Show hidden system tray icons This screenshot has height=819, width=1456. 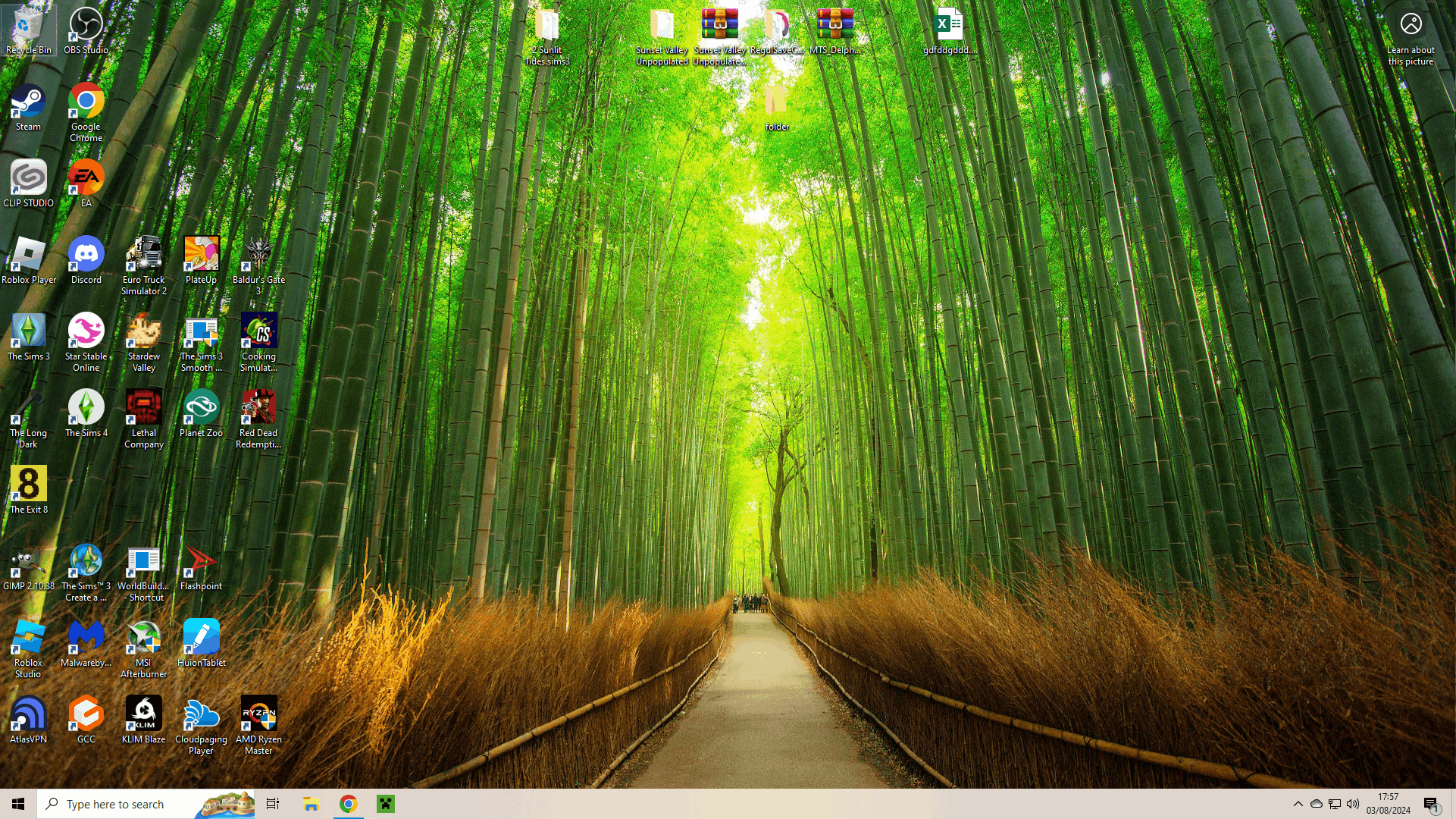tap(1298, 804)
